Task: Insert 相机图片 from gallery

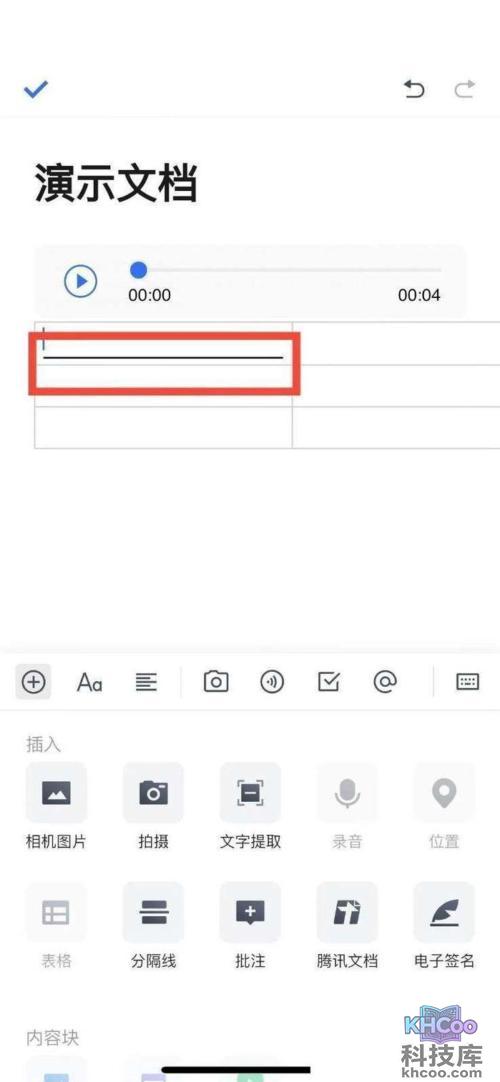Action: pos(56,805)
